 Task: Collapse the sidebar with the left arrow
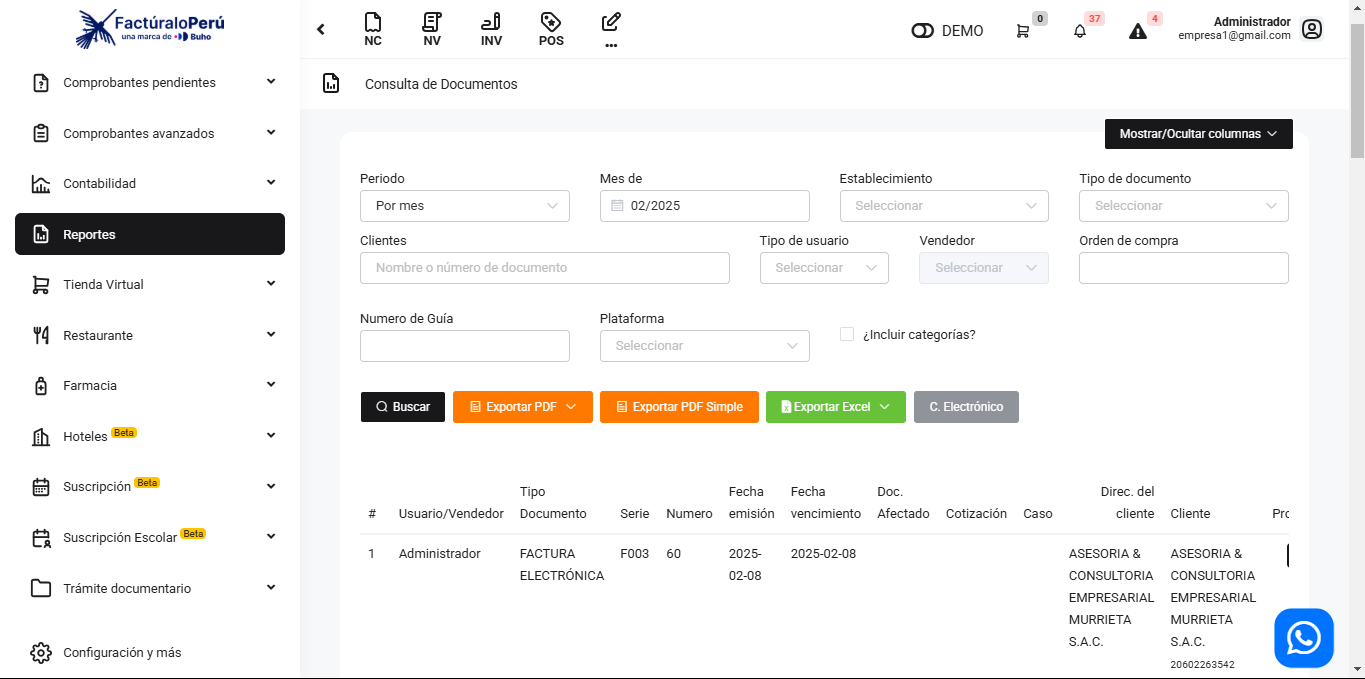point(321,29)
